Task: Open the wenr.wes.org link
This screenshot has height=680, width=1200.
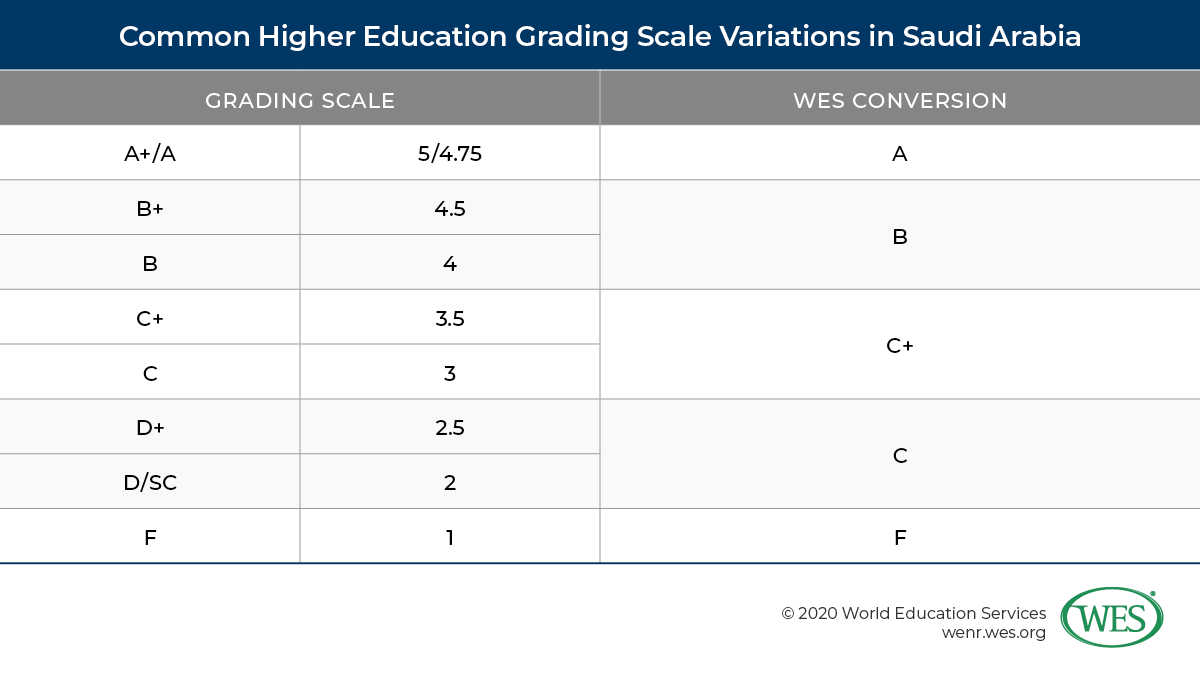Action: pos(993,633)
